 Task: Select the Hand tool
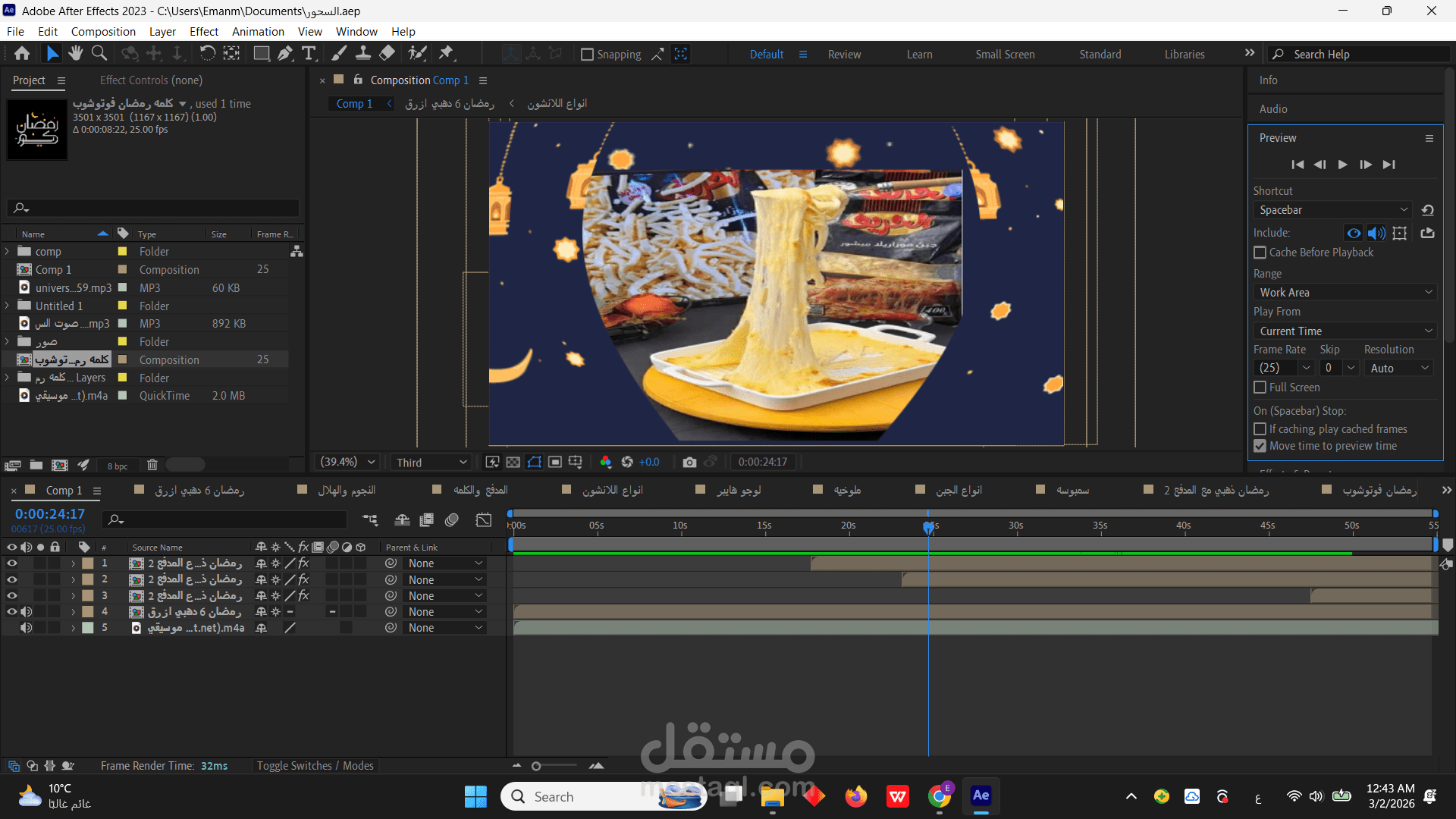tap(75, 53)
